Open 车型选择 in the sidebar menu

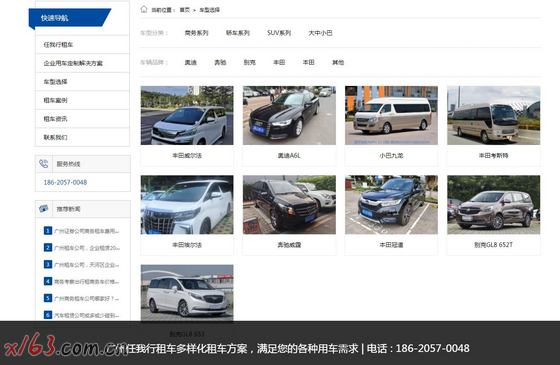[x=82, y=82]
